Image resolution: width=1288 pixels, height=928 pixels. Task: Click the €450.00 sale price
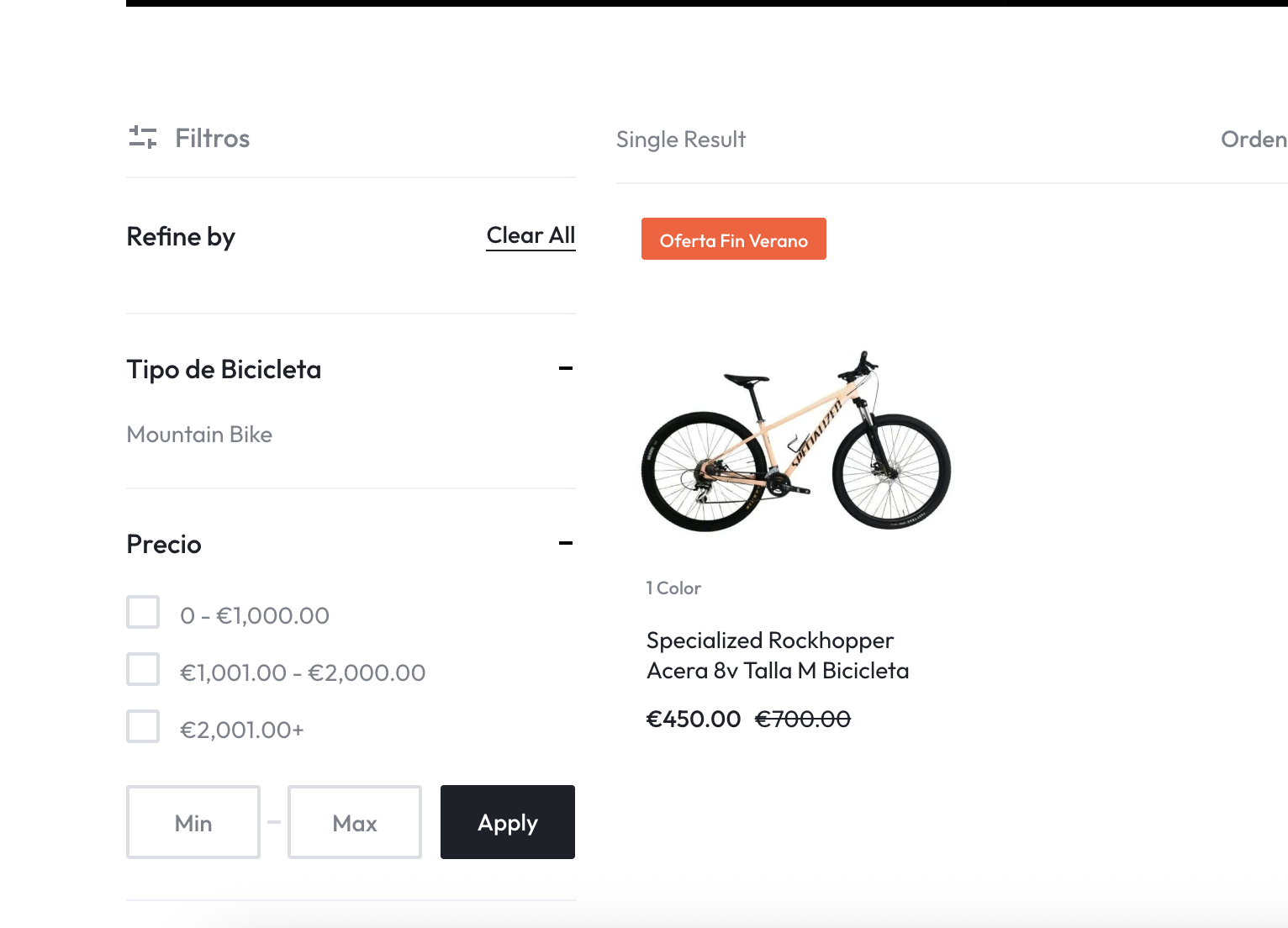coord(693,720)
